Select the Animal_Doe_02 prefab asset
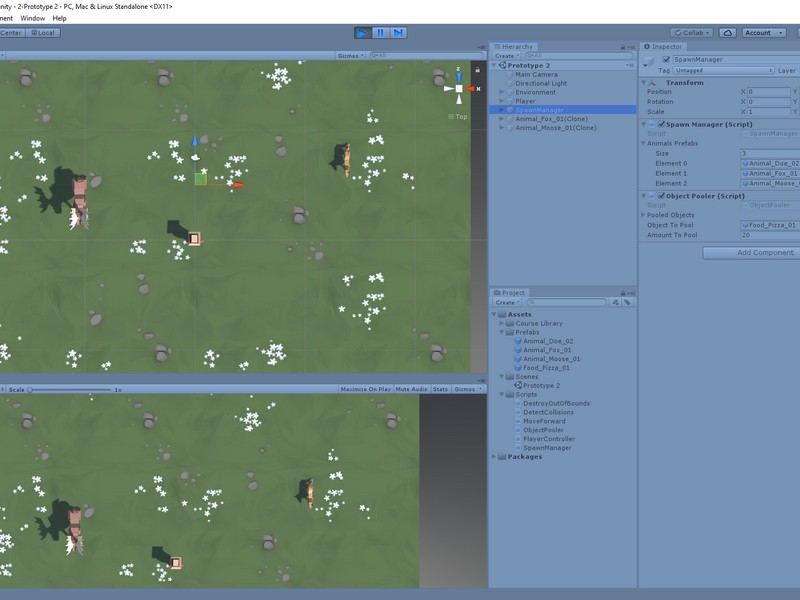This screenshot has width=800, height=600. 547,341
